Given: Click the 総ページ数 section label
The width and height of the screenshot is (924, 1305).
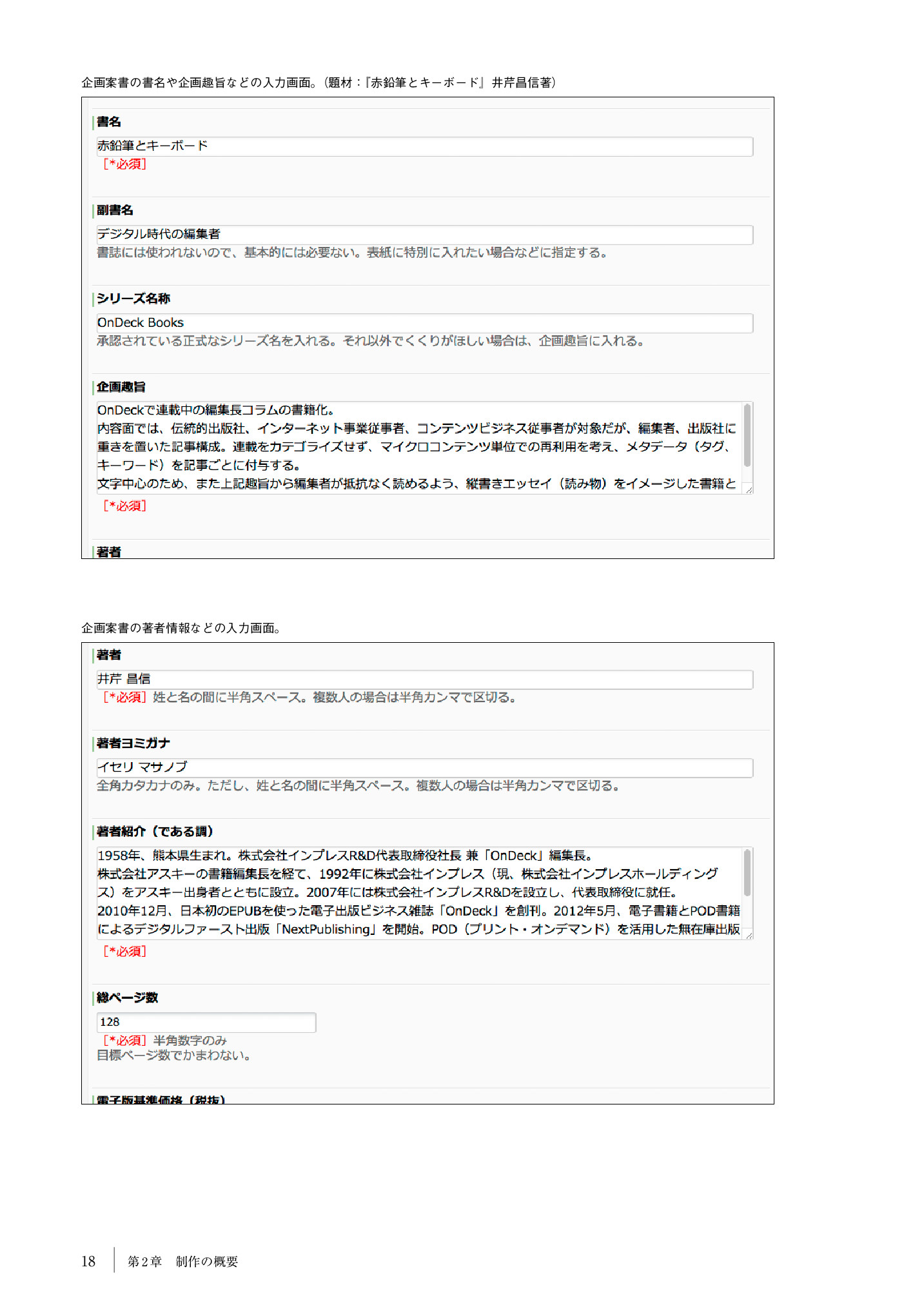Looking at the screenshot, I should tap(128, 998).
